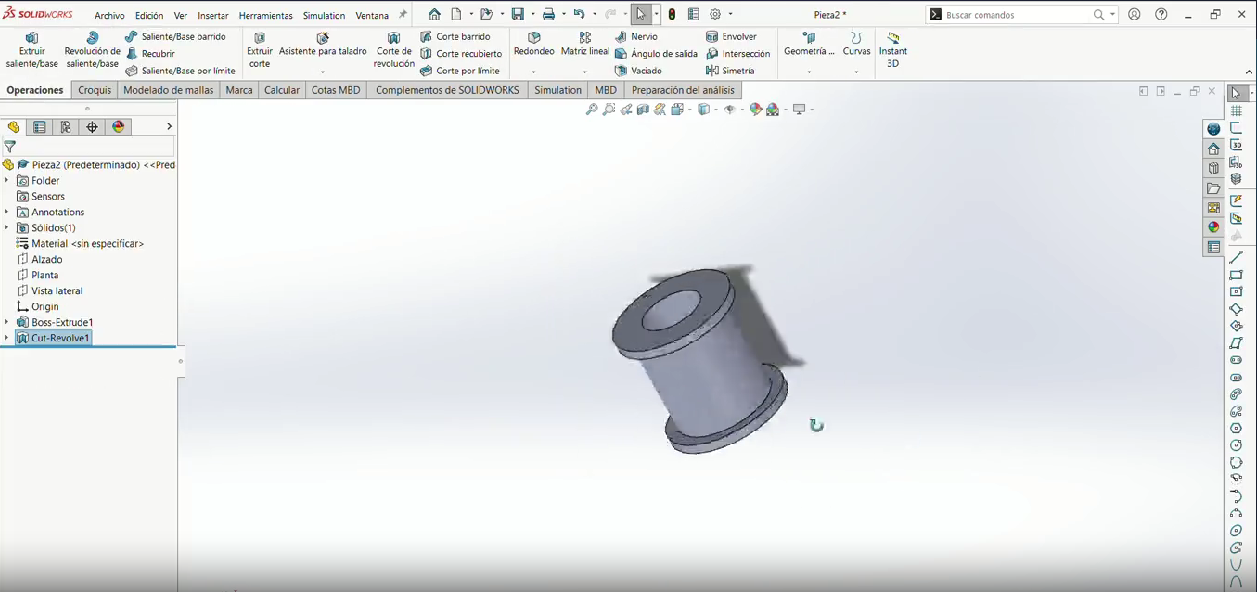The width and height of the screenshot is (1257, 592).
Task: Select Matriz lineal tool
Action: coord(585,45)
